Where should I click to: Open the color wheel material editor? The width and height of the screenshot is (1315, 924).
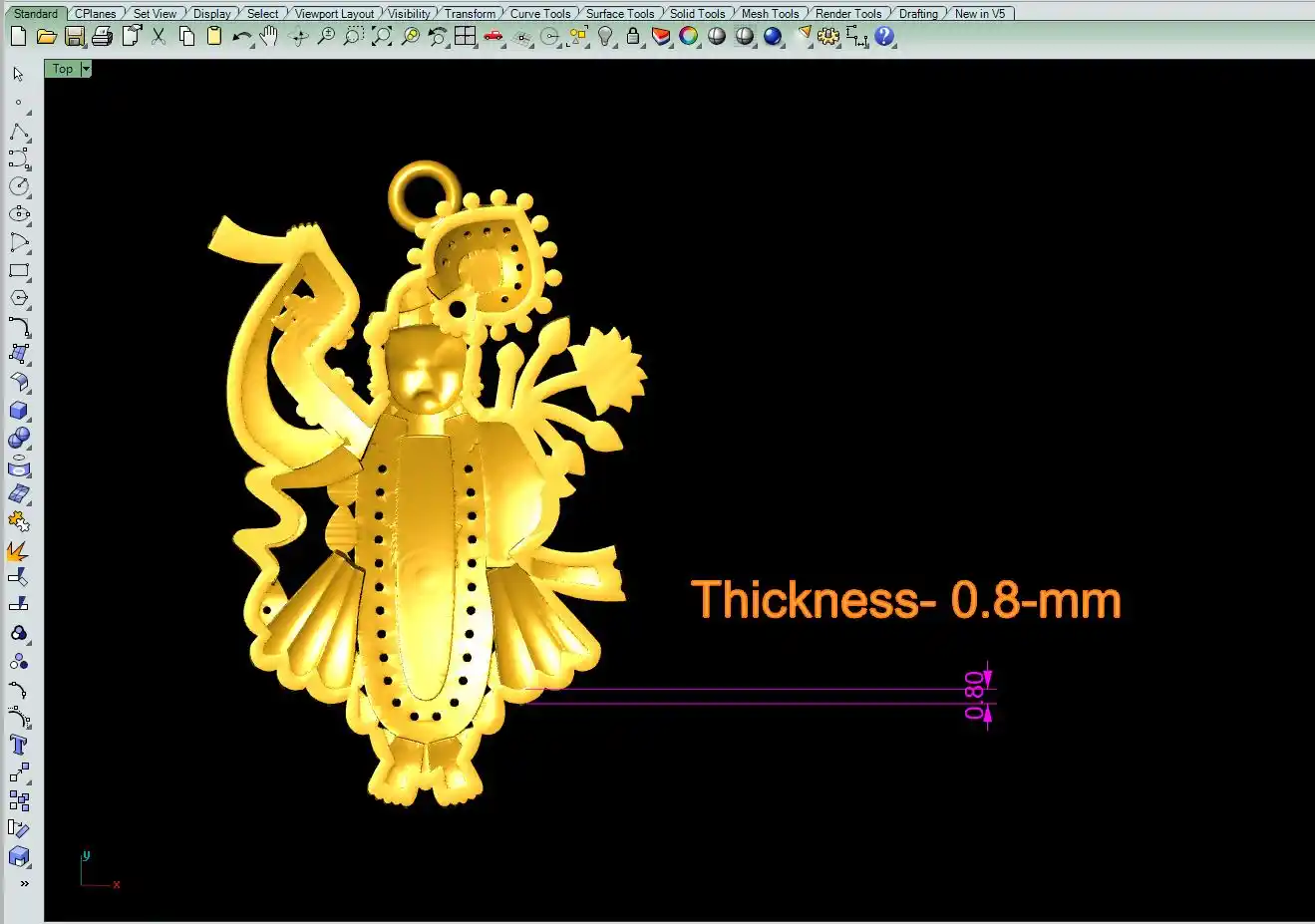click(689, 37)
